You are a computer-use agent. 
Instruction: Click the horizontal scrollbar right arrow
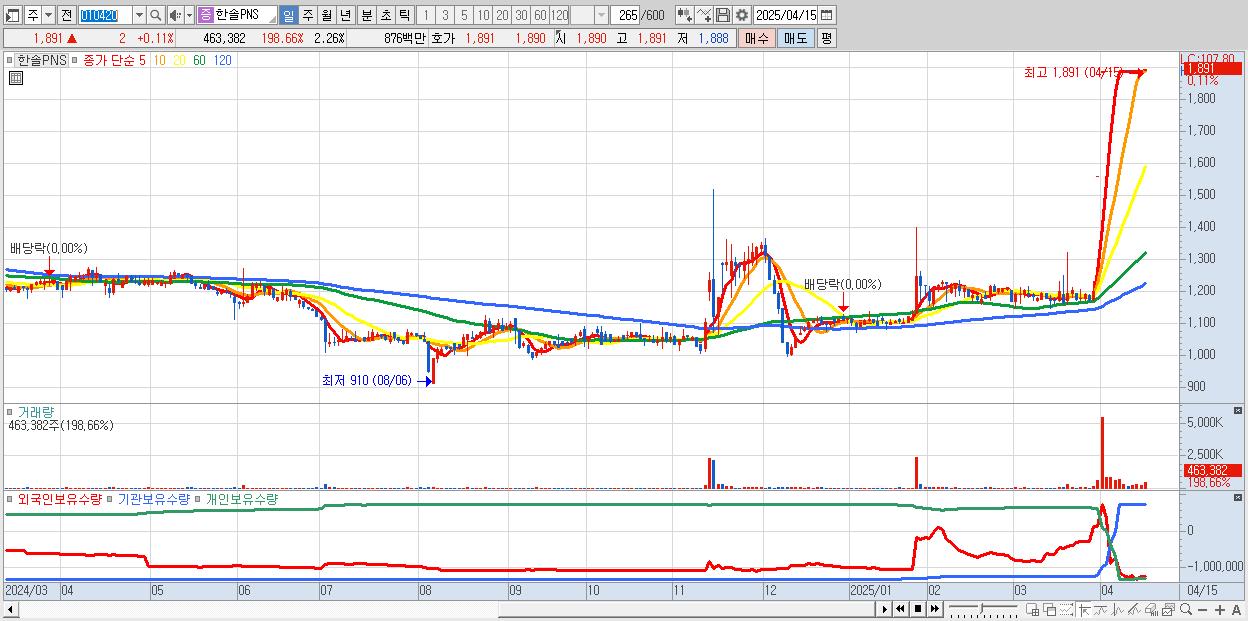(x=884, y=609)
